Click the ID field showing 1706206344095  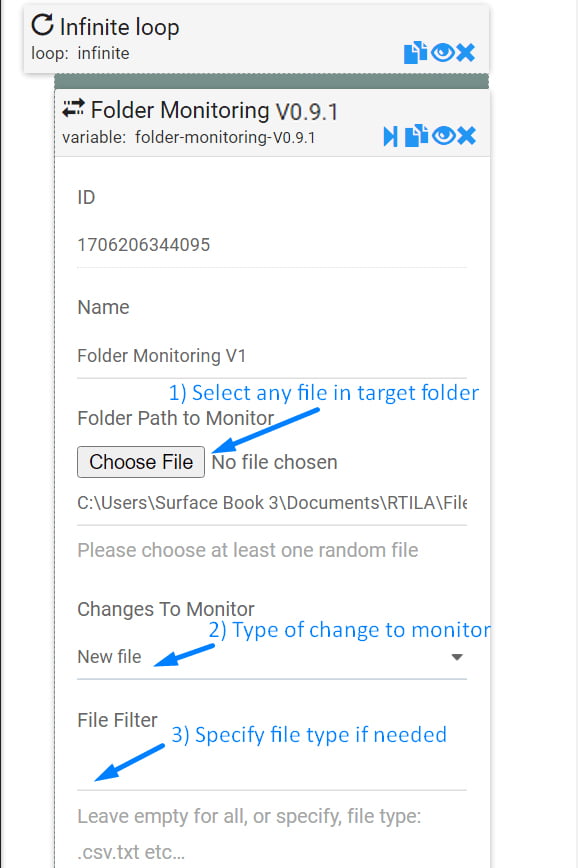click(x=272, y=245)
